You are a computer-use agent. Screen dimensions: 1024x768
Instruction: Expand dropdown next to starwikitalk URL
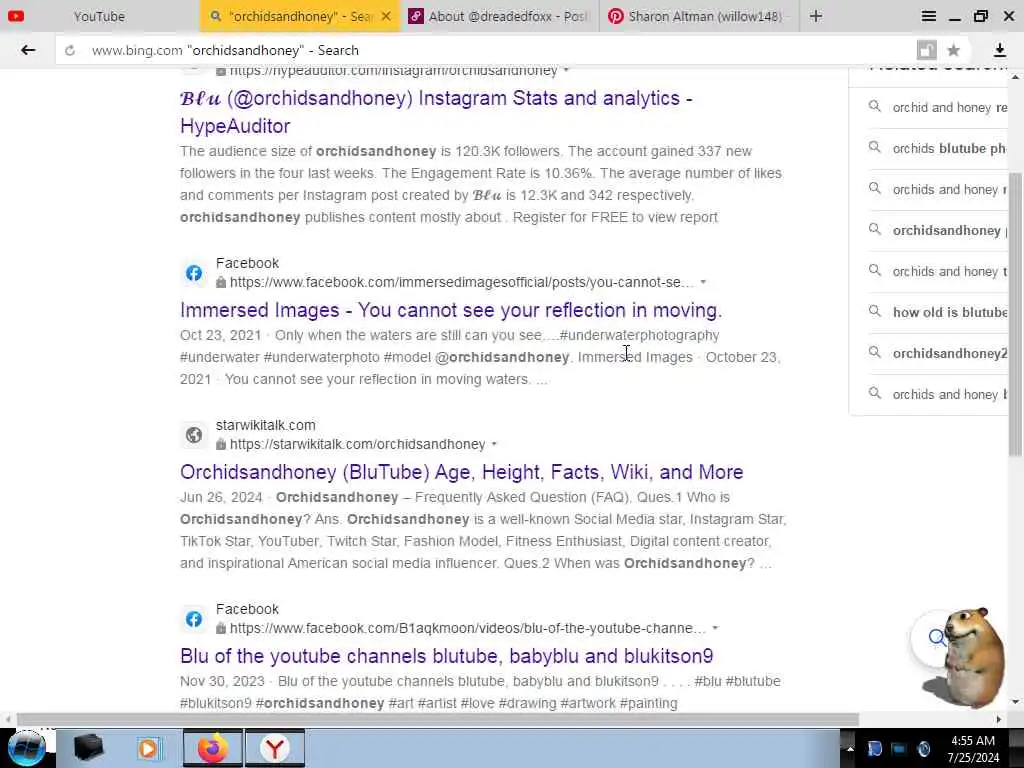click(x=494, y=444)
